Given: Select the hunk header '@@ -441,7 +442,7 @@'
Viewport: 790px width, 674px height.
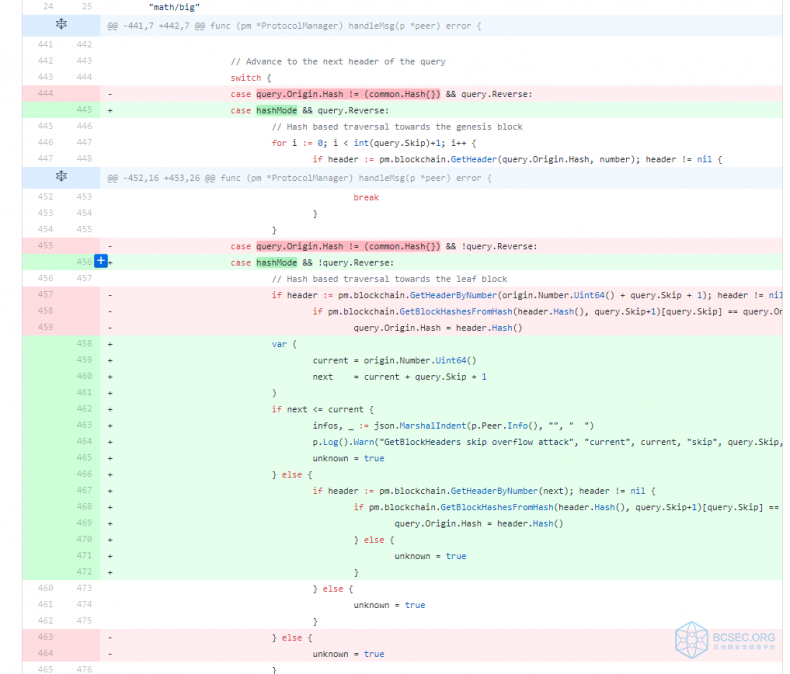Looking at the screenshot, I should tap(156, 26).
